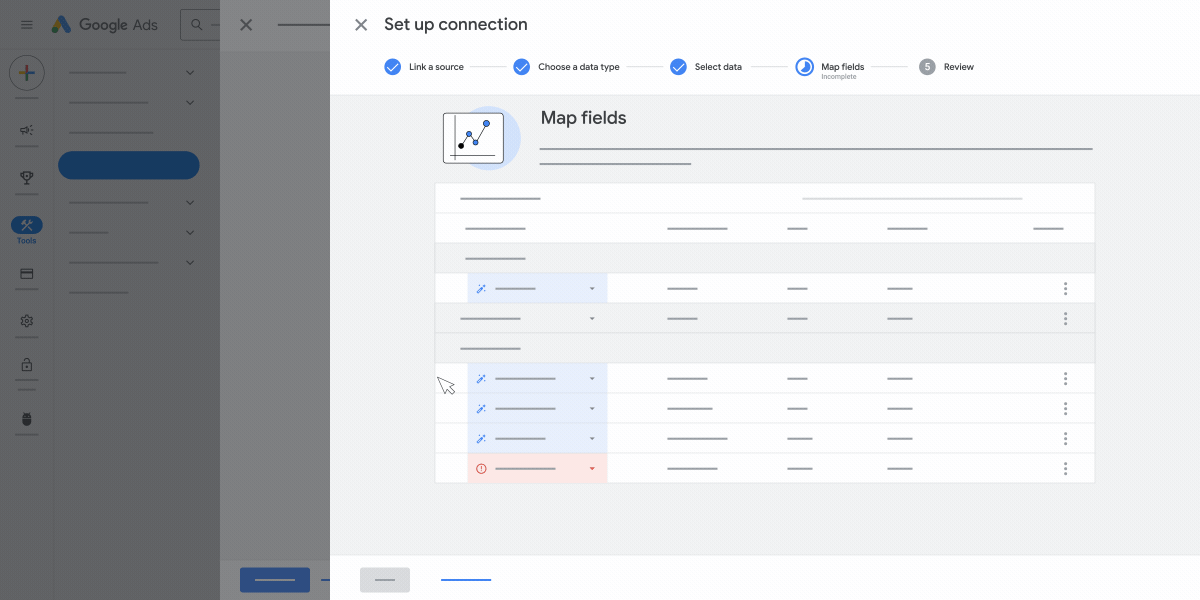Click the blue text link beside the gray button
Viewport: 1200px width, 600px height.
tap(466, 579)
